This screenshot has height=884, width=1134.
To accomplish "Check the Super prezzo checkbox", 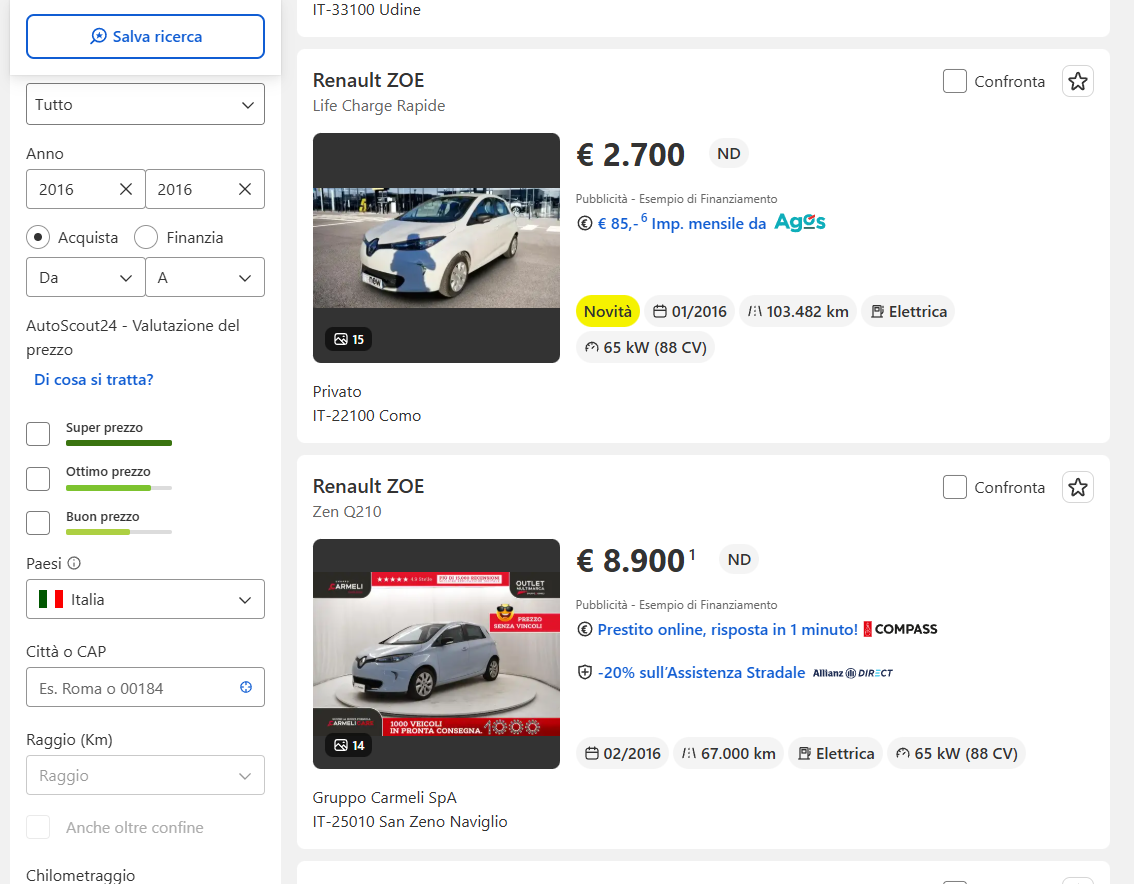I will coord(38,434).
